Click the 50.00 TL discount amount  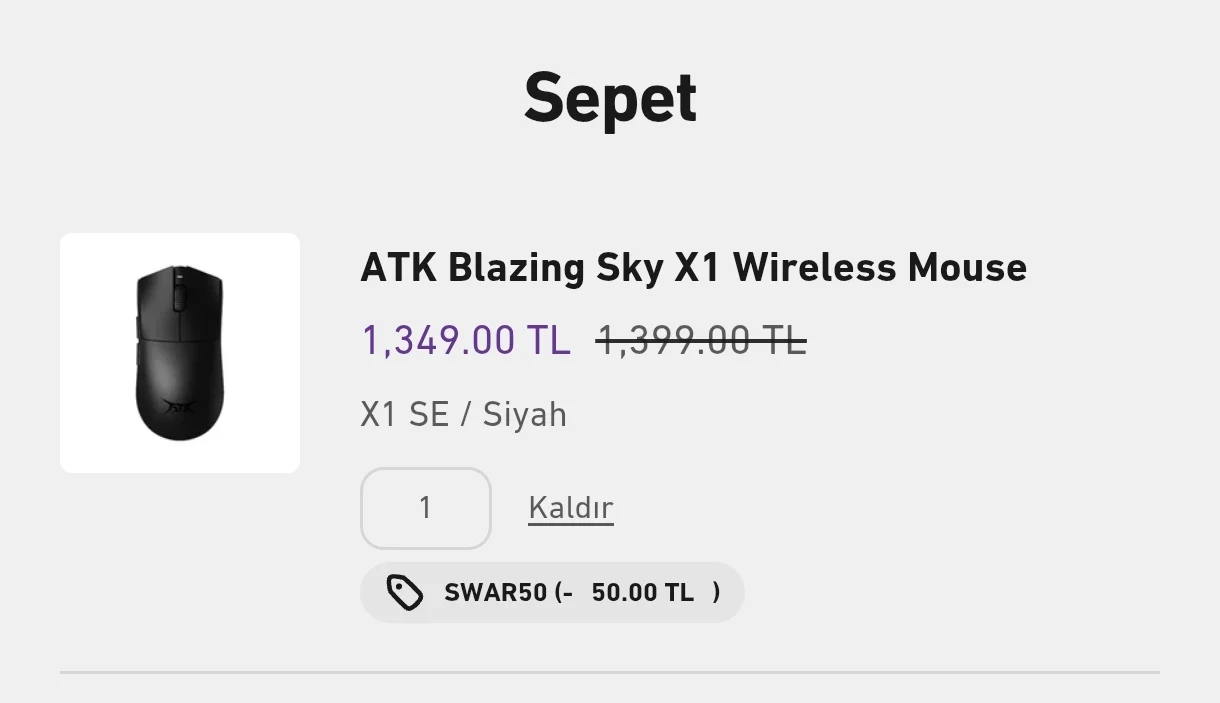642,593
